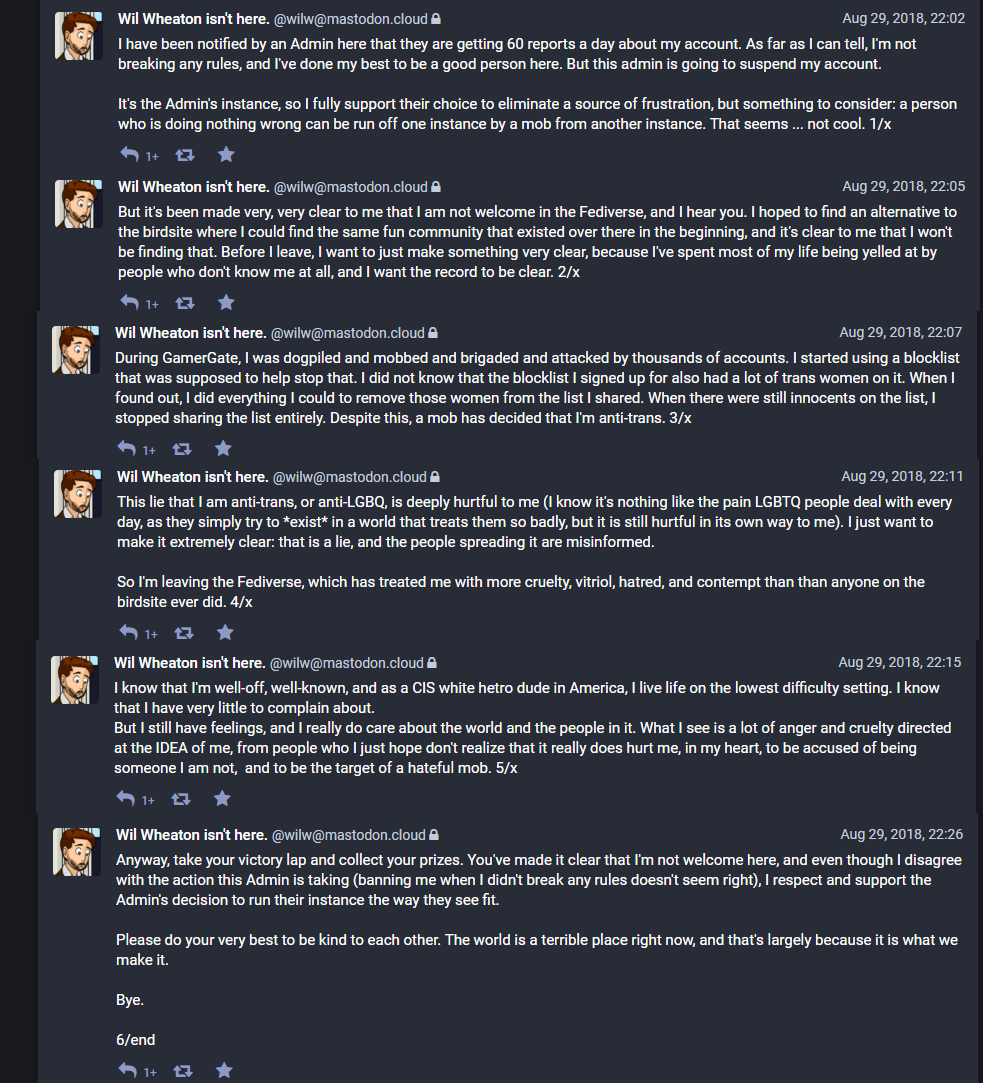
Task: Reply to the post ending with 4/x
Action: click(129, 632)
